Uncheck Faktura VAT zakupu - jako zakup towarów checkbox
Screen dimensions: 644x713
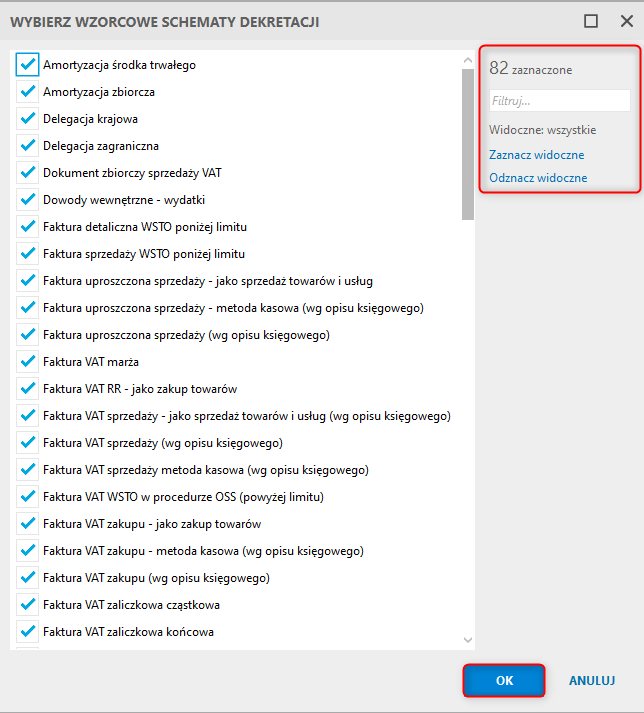(x=27, y=524)
